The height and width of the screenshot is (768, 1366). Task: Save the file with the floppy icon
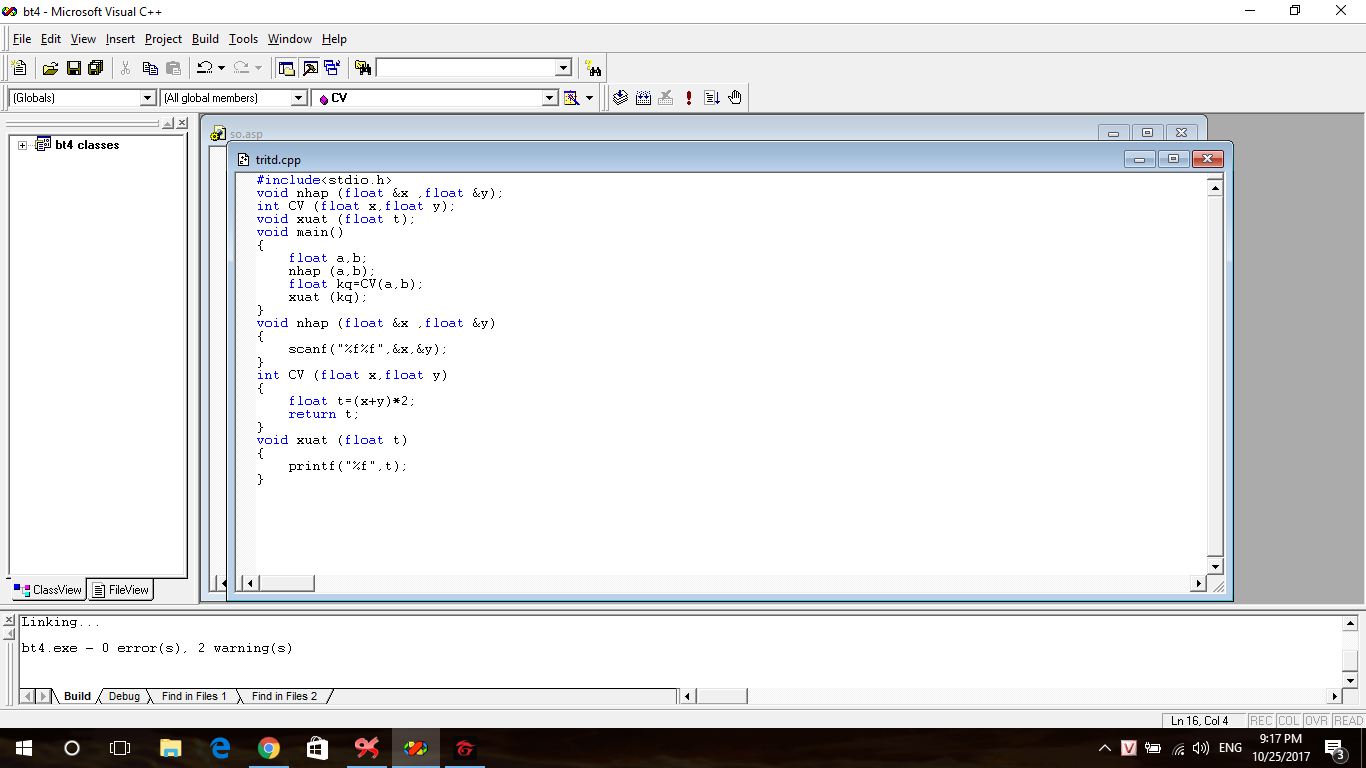coord(73,68)
